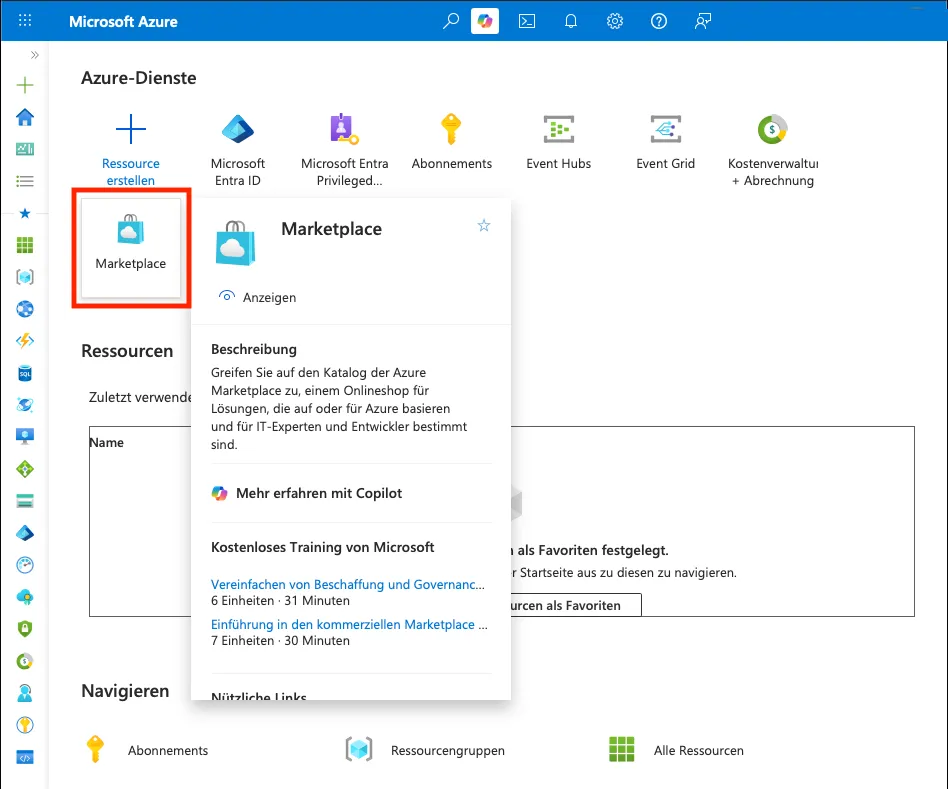Screen dimensions: 948x789
Task: Open Entra ID blue diamond in sidebar
Action: (x=25, y=533)
